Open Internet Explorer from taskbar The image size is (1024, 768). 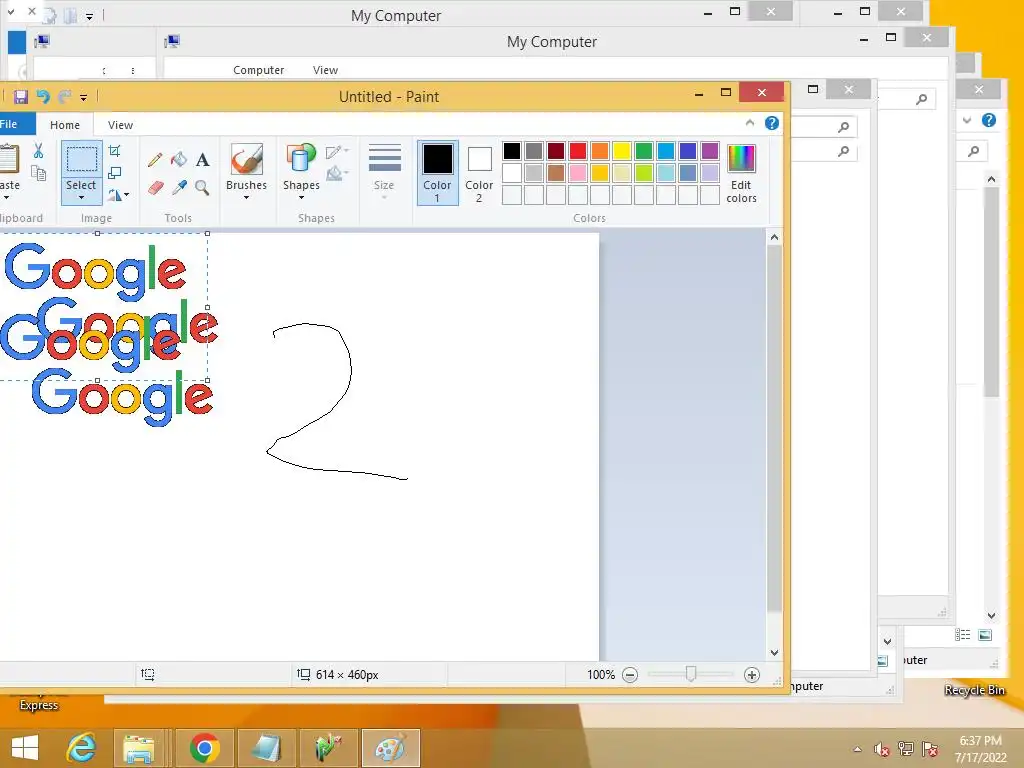[x=81, y=748]
